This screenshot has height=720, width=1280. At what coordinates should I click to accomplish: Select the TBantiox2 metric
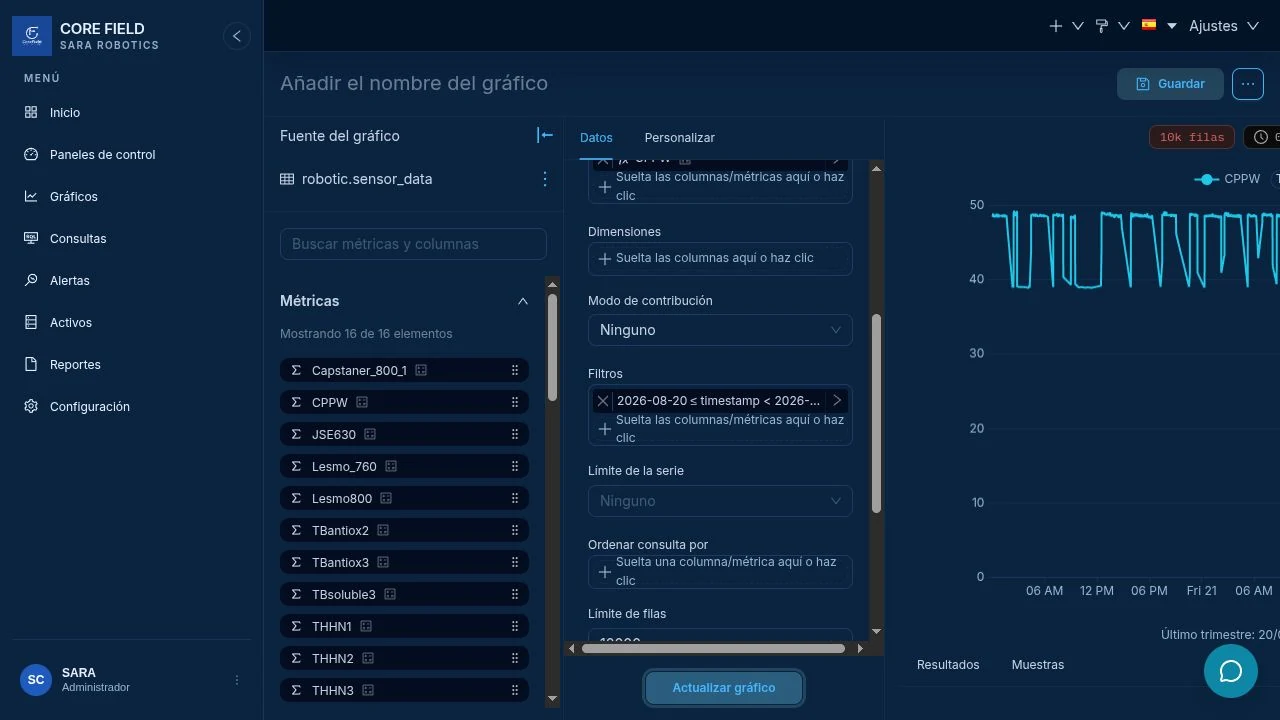pyautogui.click(x=405, y=531)
